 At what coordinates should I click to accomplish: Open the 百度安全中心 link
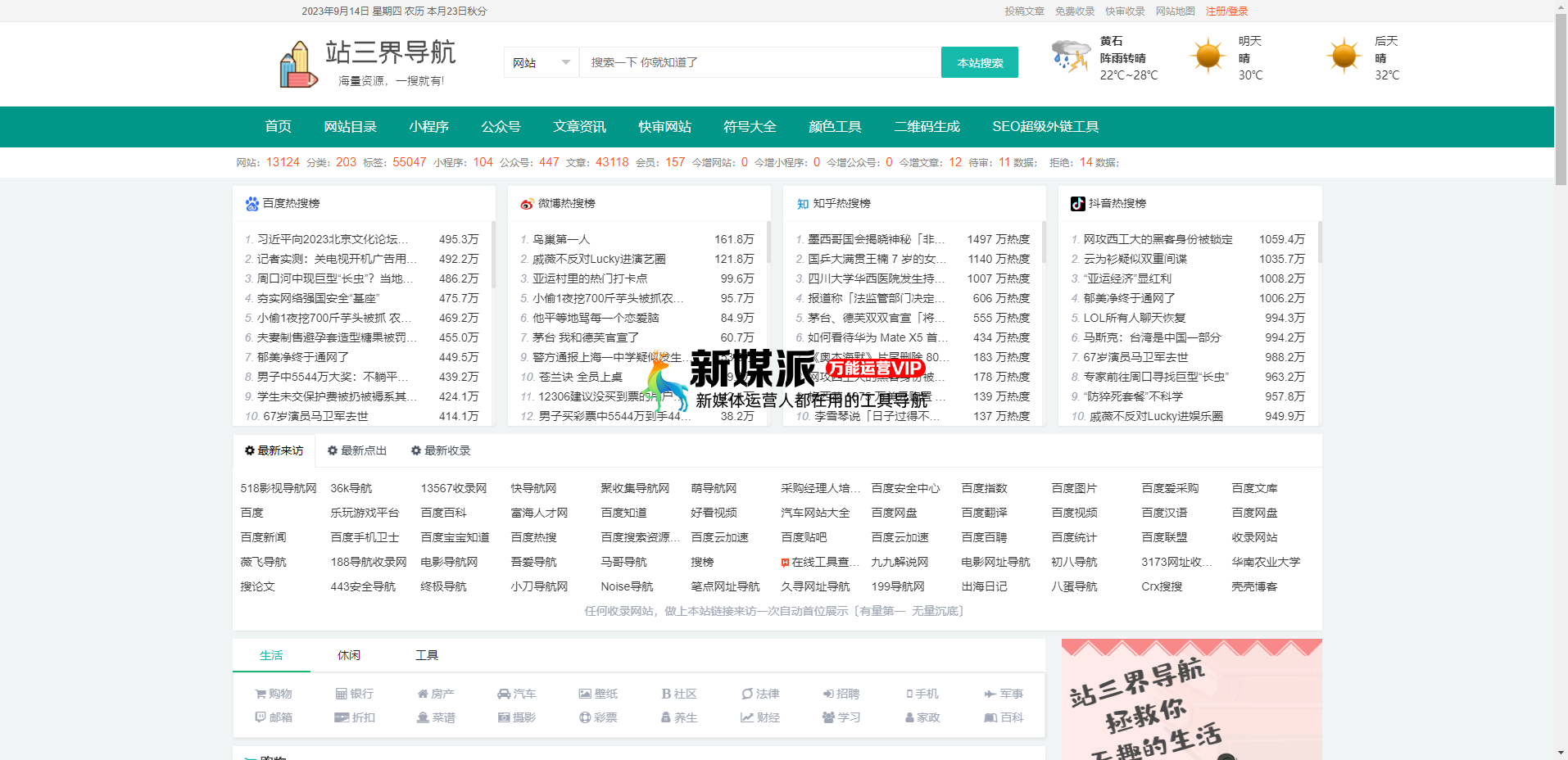(905, 488)
